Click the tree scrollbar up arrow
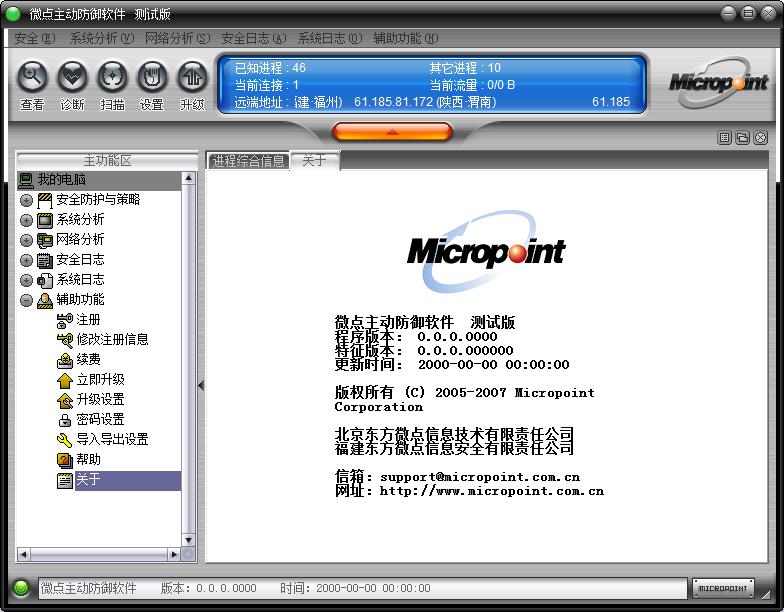Viewport: 784px width, 612px height. point(188,178)
